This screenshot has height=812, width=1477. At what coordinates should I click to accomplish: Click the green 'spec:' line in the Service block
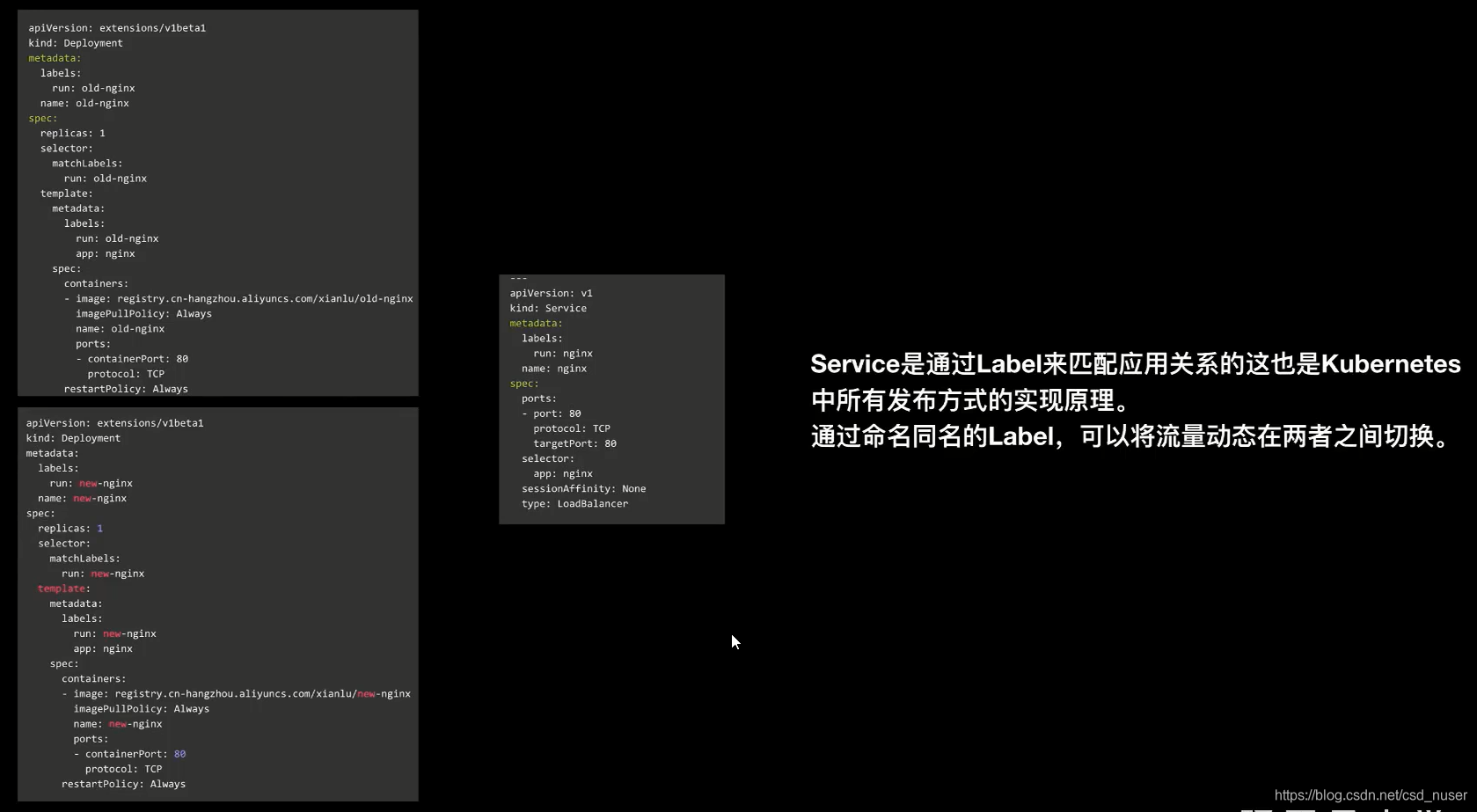coord(524,384)
